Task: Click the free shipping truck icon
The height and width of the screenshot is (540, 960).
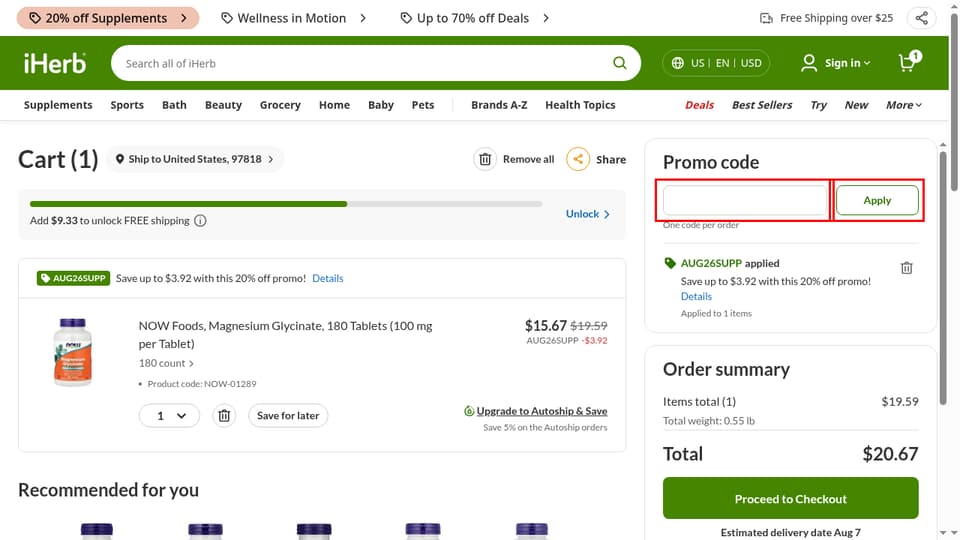Action: coord(766,18)
